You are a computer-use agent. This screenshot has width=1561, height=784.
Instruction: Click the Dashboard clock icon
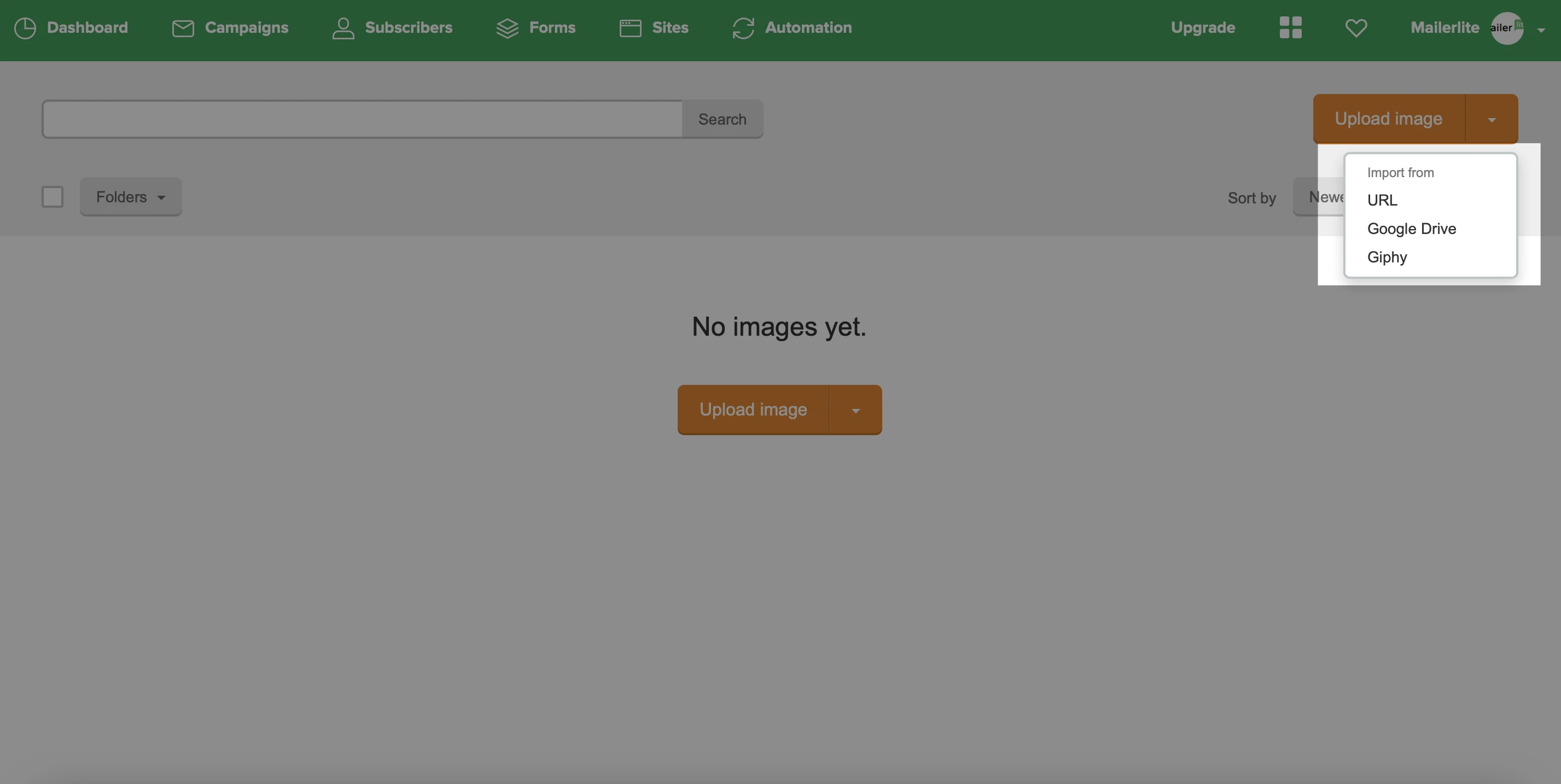[x=25, y=28]
